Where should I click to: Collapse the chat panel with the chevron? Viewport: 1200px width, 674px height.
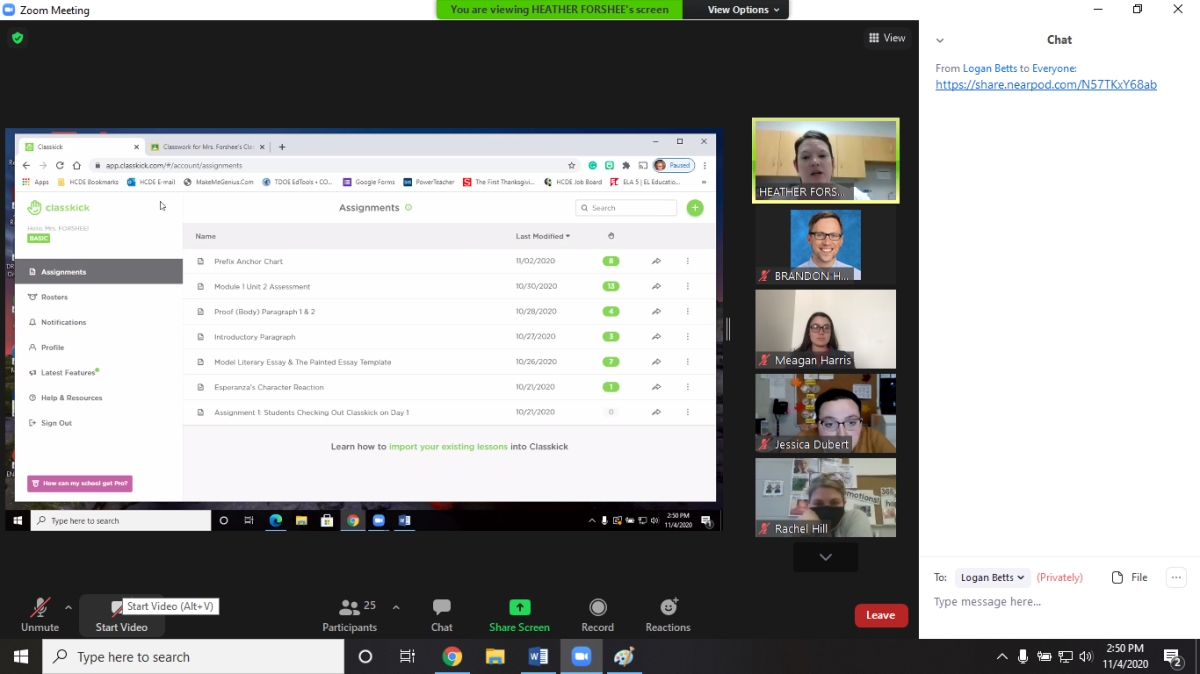[x=940, y=40]
